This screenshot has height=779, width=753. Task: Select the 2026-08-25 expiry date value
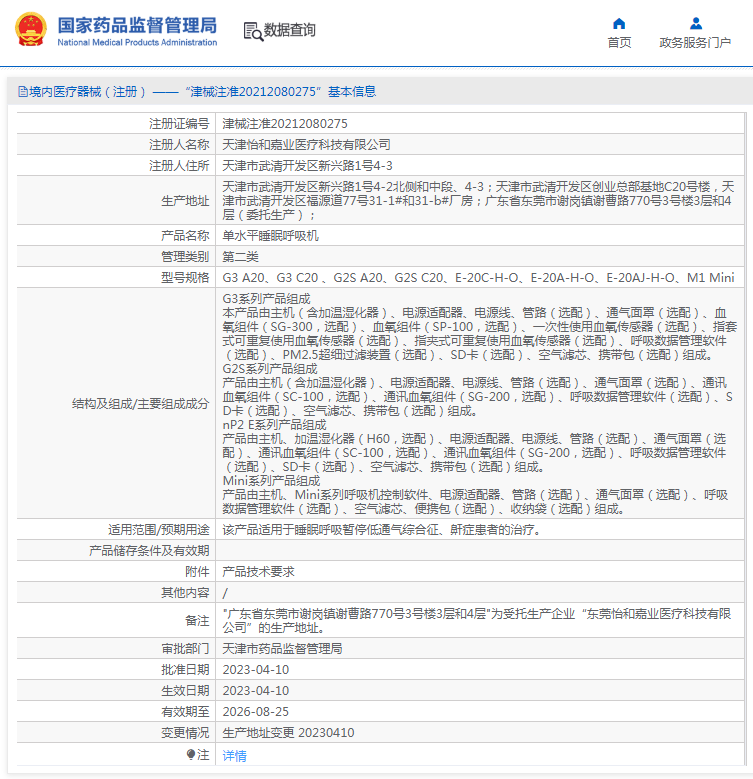pyautogui.click(x=255, y=712)
